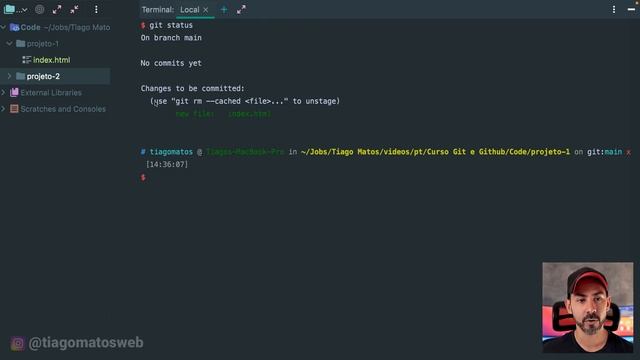Click the tiagomatos username in prompt
640x360 pixels.
[x=171, y=152]
